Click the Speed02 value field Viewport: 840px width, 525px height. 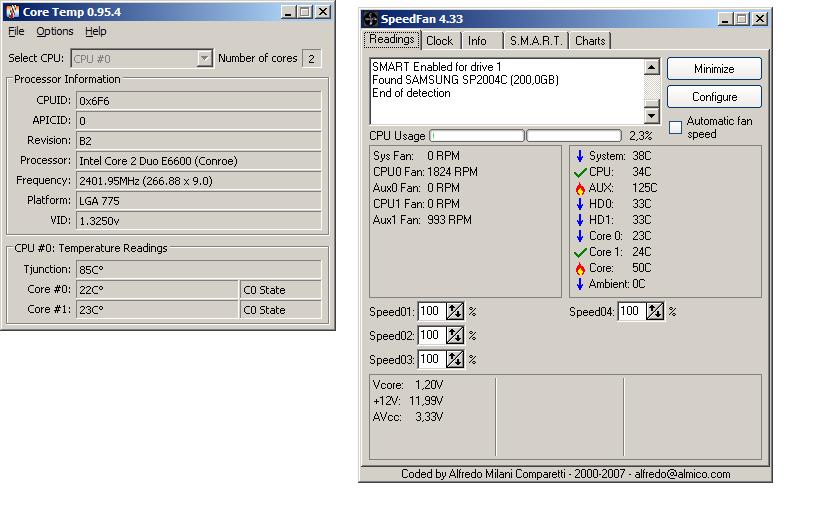pos(432,335)
